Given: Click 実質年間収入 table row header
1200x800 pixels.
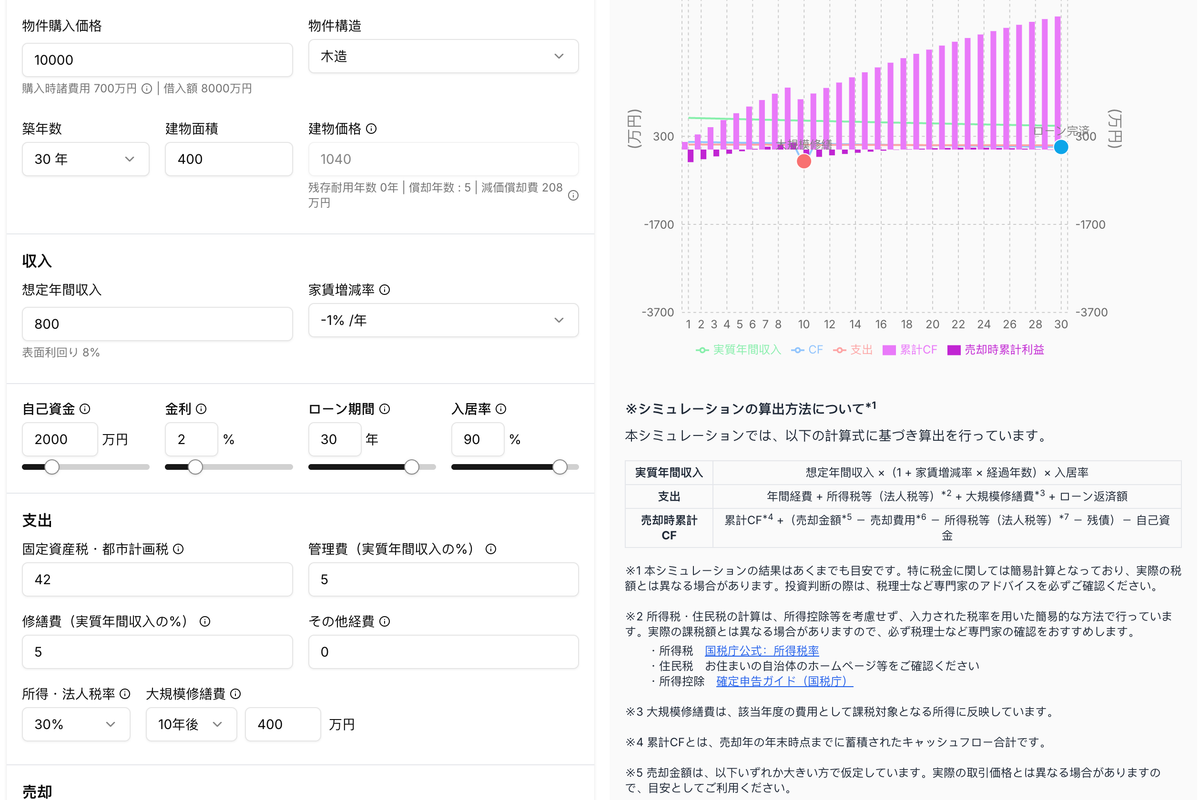Looking at the screenshot, I should tap(669, 472).
